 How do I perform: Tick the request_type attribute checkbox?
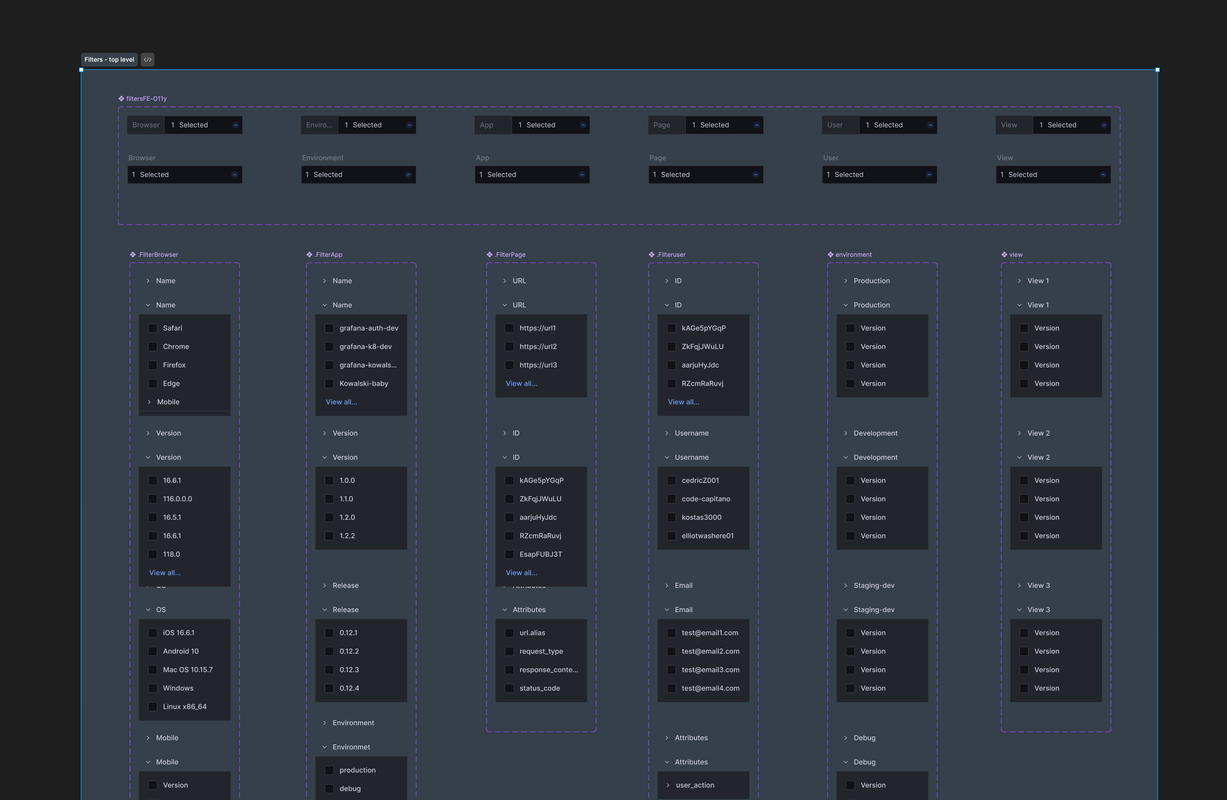(509, 651)
